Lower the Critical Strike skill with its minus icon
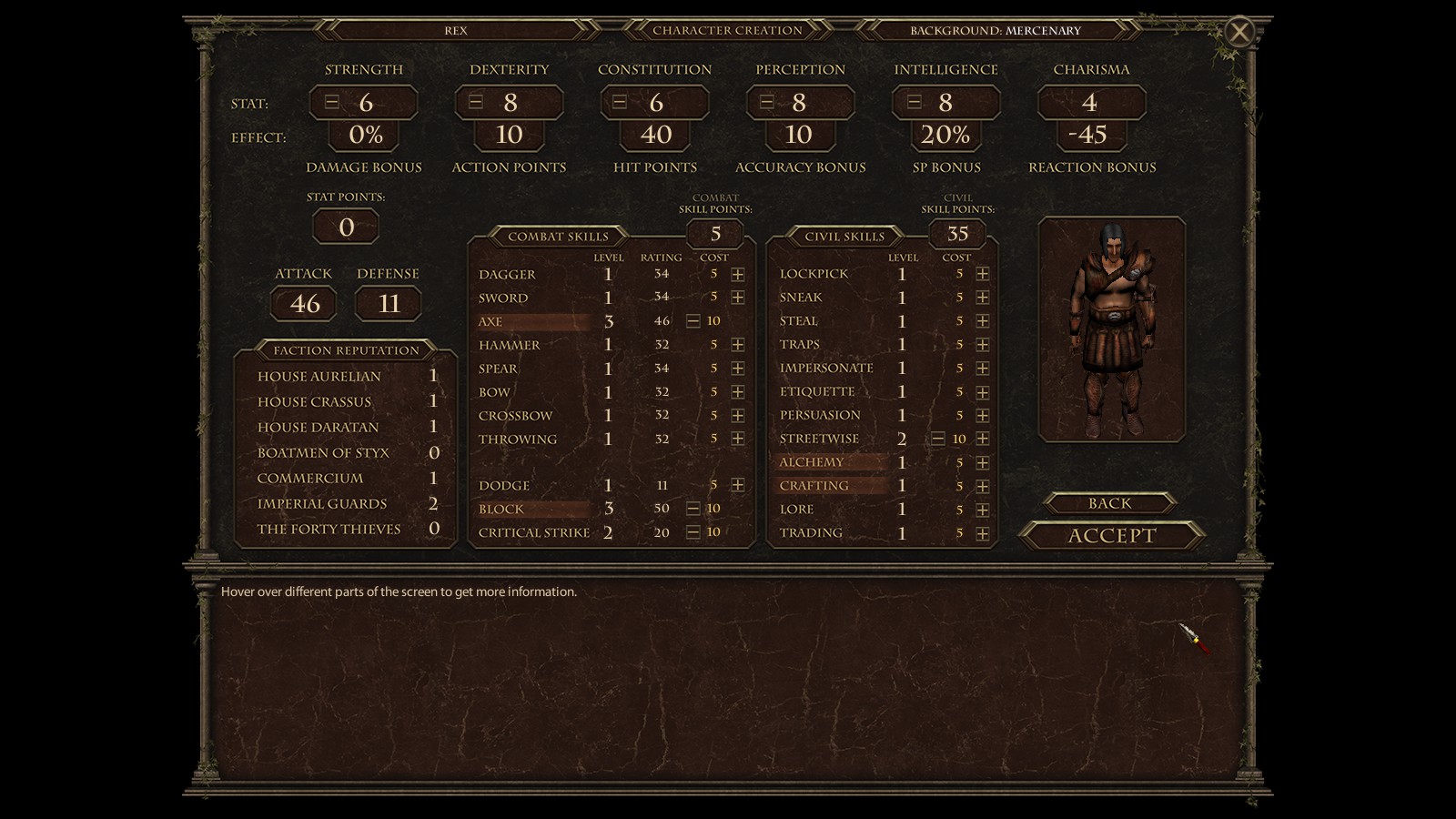Viewport: 1456px width, 819px height. 693,532
